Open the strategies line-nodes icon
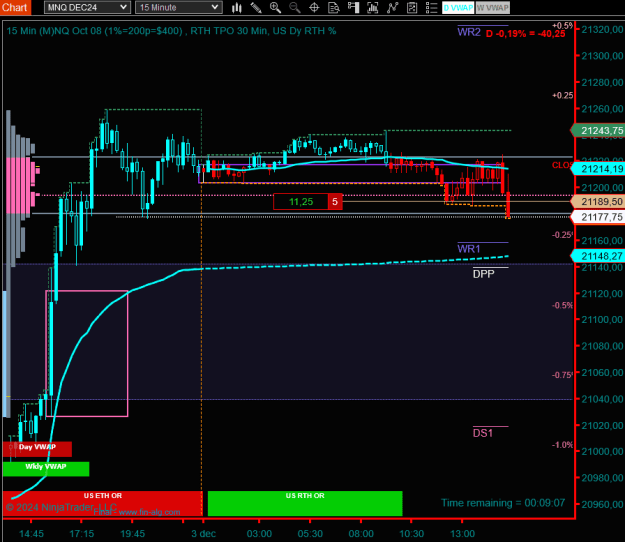The image size is (625, 542). [392, 8]
